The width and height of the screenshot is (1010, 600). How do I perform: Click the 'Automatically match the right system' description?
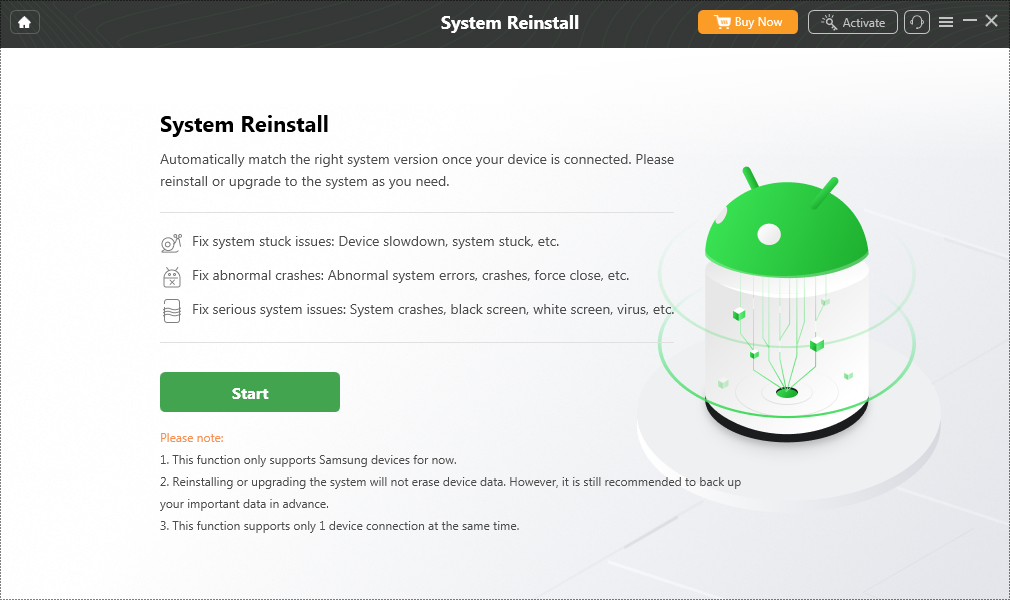pos(417,170)
